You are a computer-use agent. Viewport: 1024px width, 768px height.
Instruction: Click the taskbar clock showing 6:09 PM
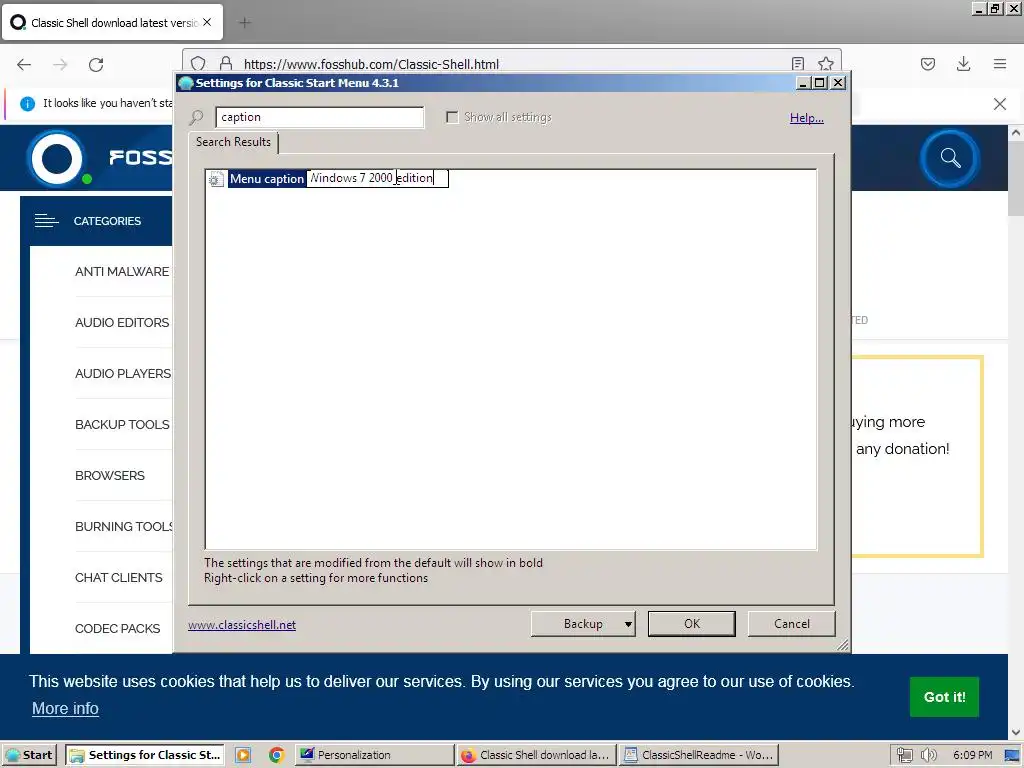972,755
